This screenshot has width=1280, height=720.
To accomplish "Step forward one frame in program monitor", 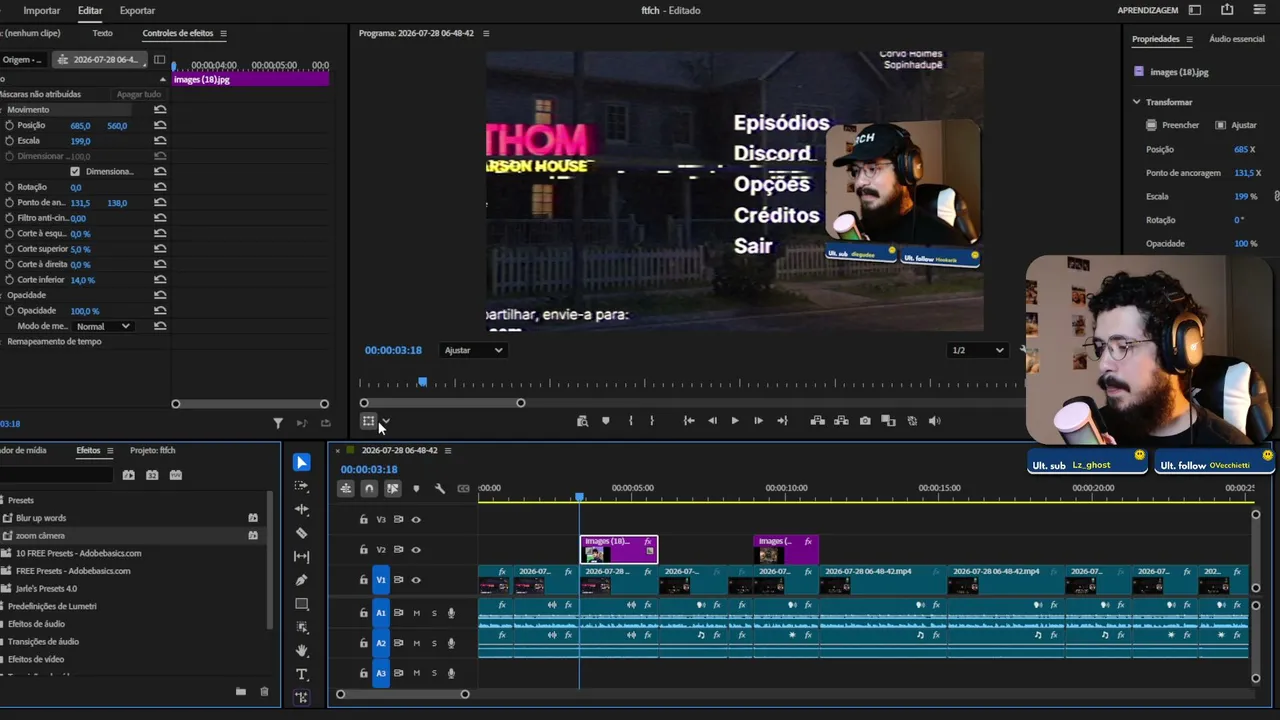I will (758, 421).
